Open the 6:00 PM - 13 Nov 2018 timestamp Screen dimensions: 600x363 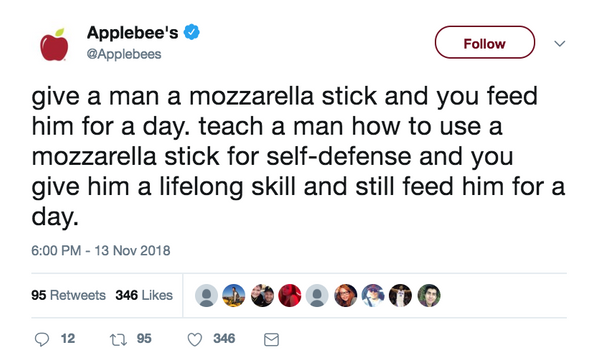click(101, 251)
